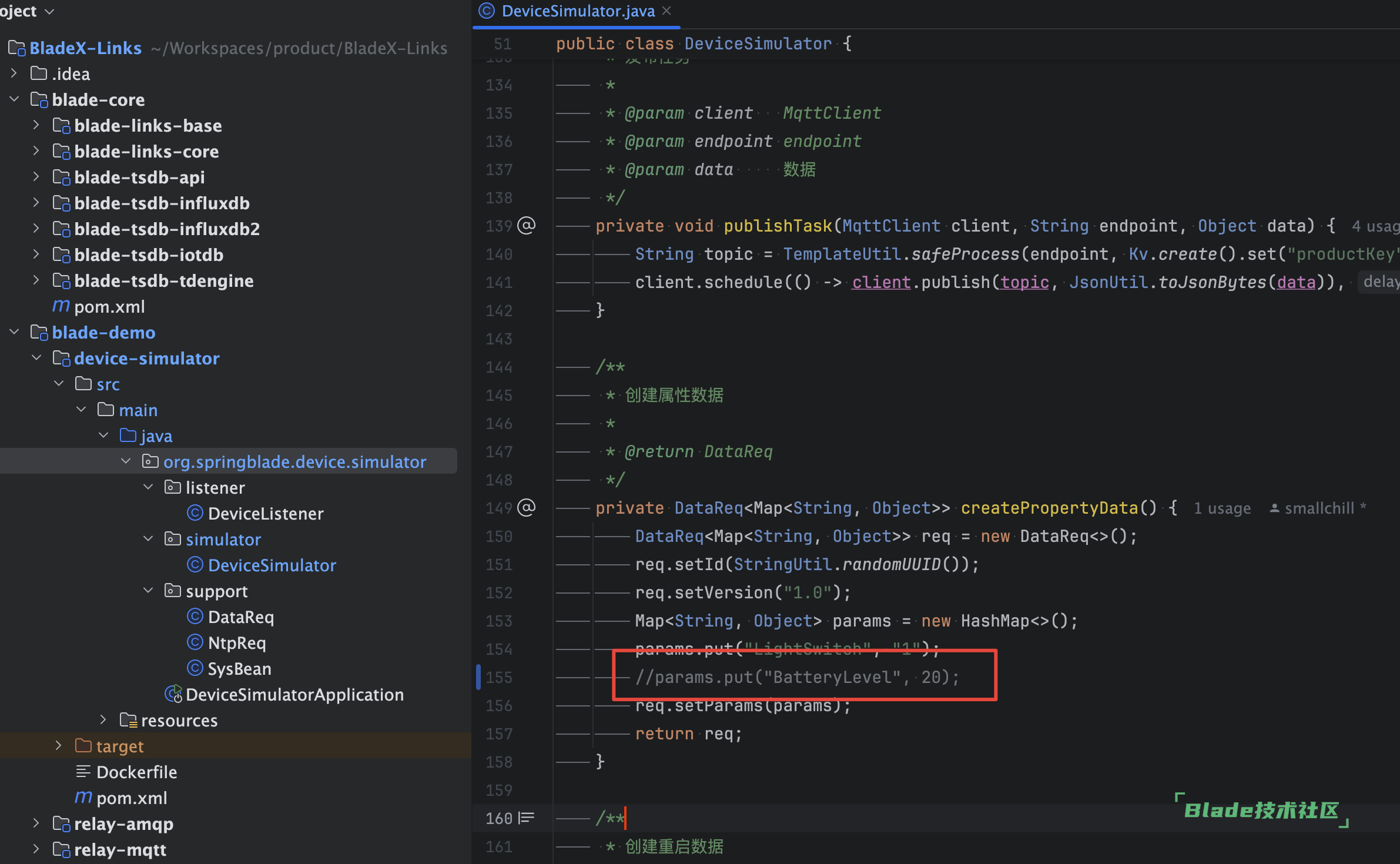Select blade-tsdb-influxdb module in tree
The image size is (1400, 864).
click(x=162, y=203)
